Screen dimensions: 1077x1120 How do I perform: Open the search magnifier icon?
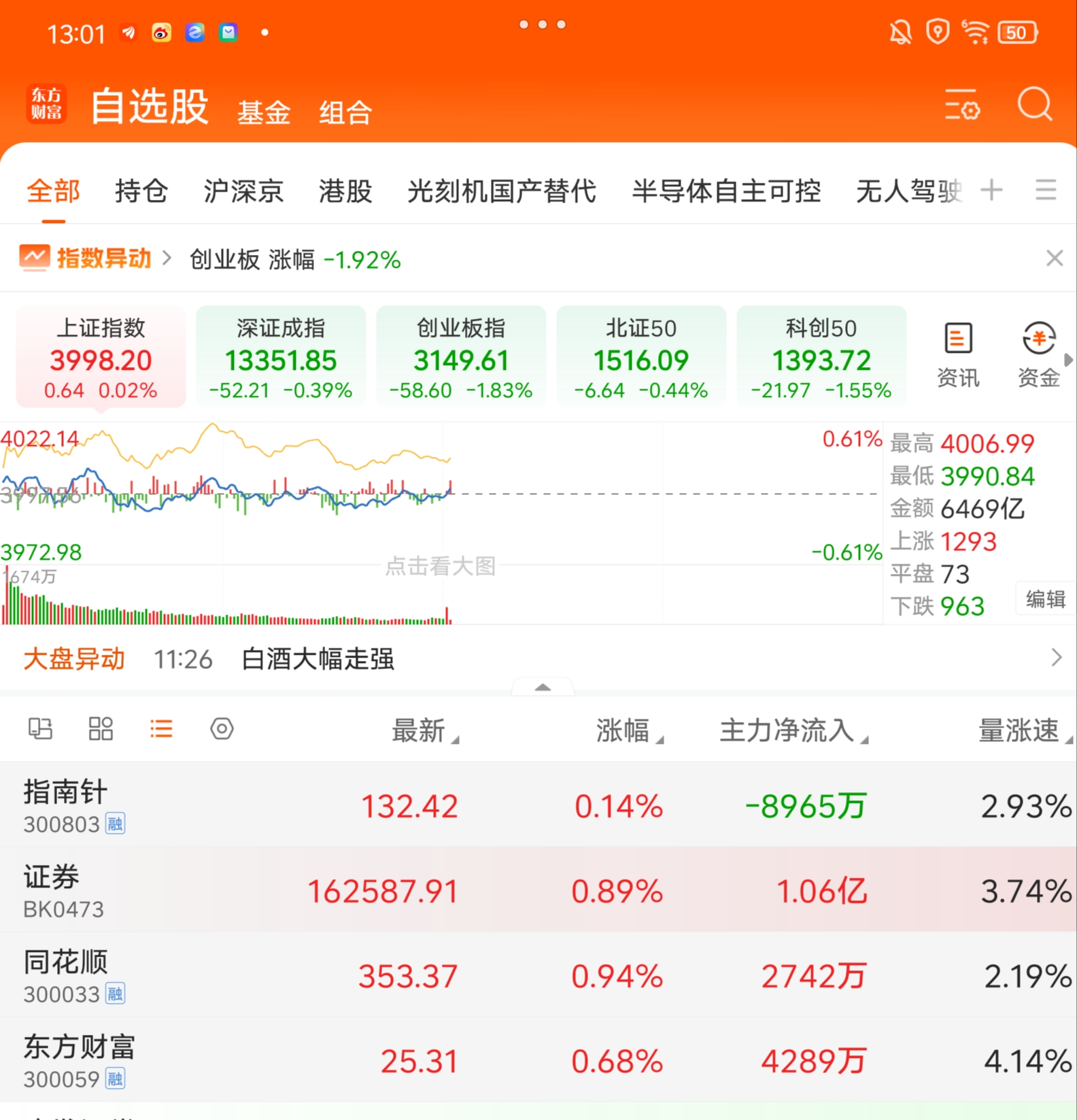[1035, 105]
